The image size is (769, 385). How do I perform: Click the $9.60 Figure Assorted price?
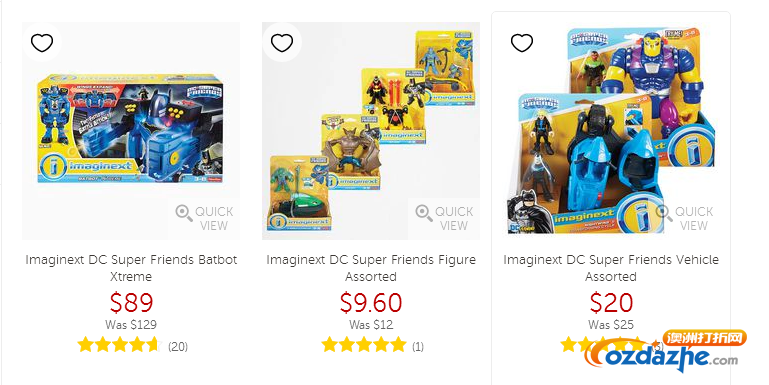point(371,302)
